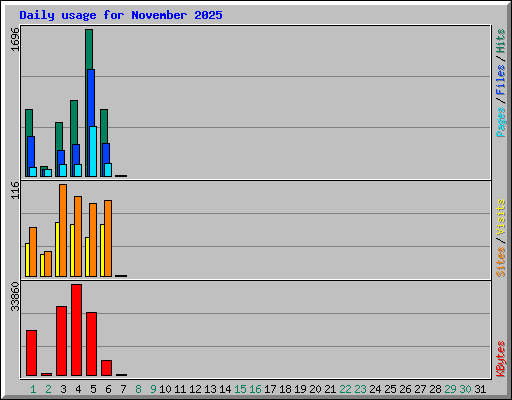Select the red KBytes bar for day 4
This screenshot has height=400, width=512.
[x=76, y=330]
